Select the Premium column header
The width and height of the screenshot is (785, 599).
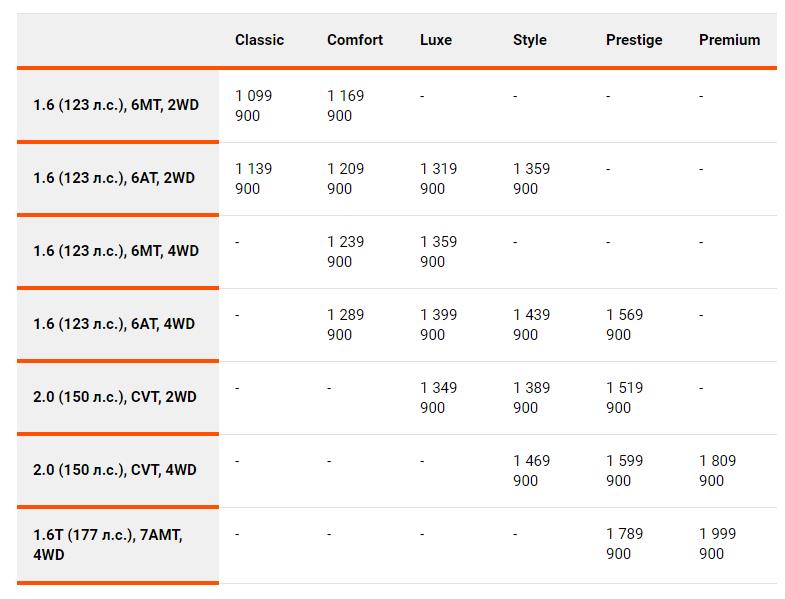coord(729,40)
